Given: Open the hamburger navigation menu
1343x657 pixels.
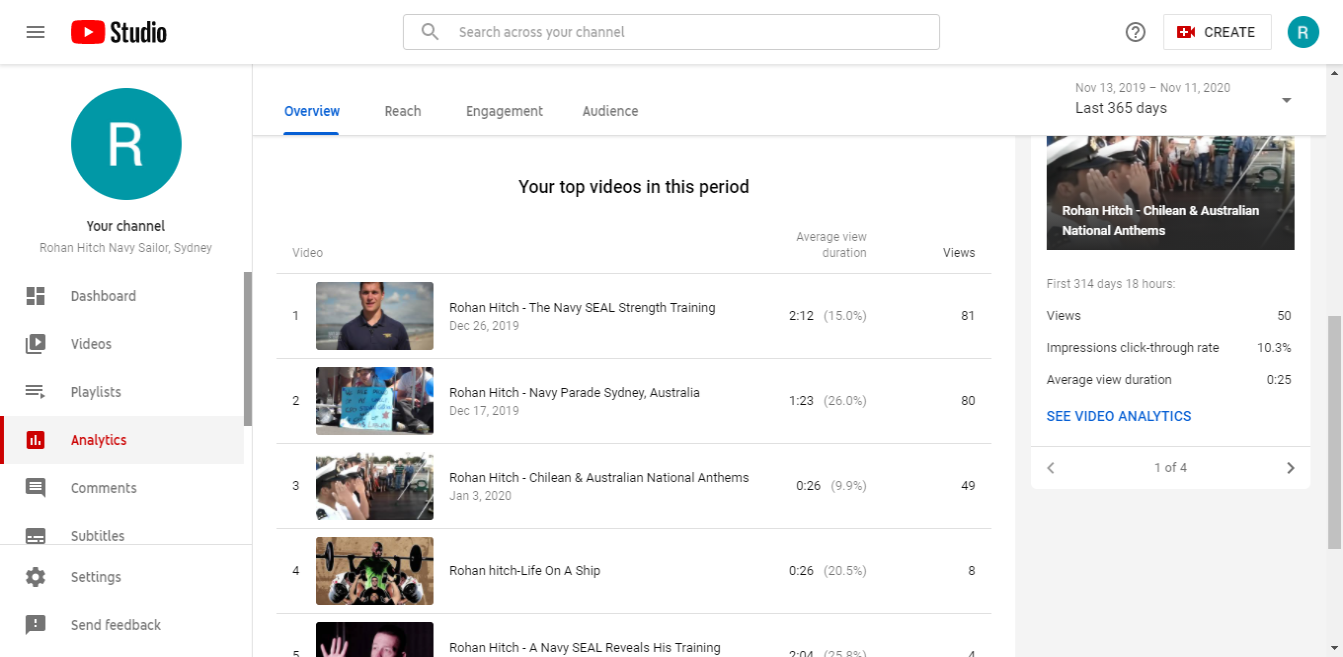Looking at the screenshot, I should click(35, 32).
